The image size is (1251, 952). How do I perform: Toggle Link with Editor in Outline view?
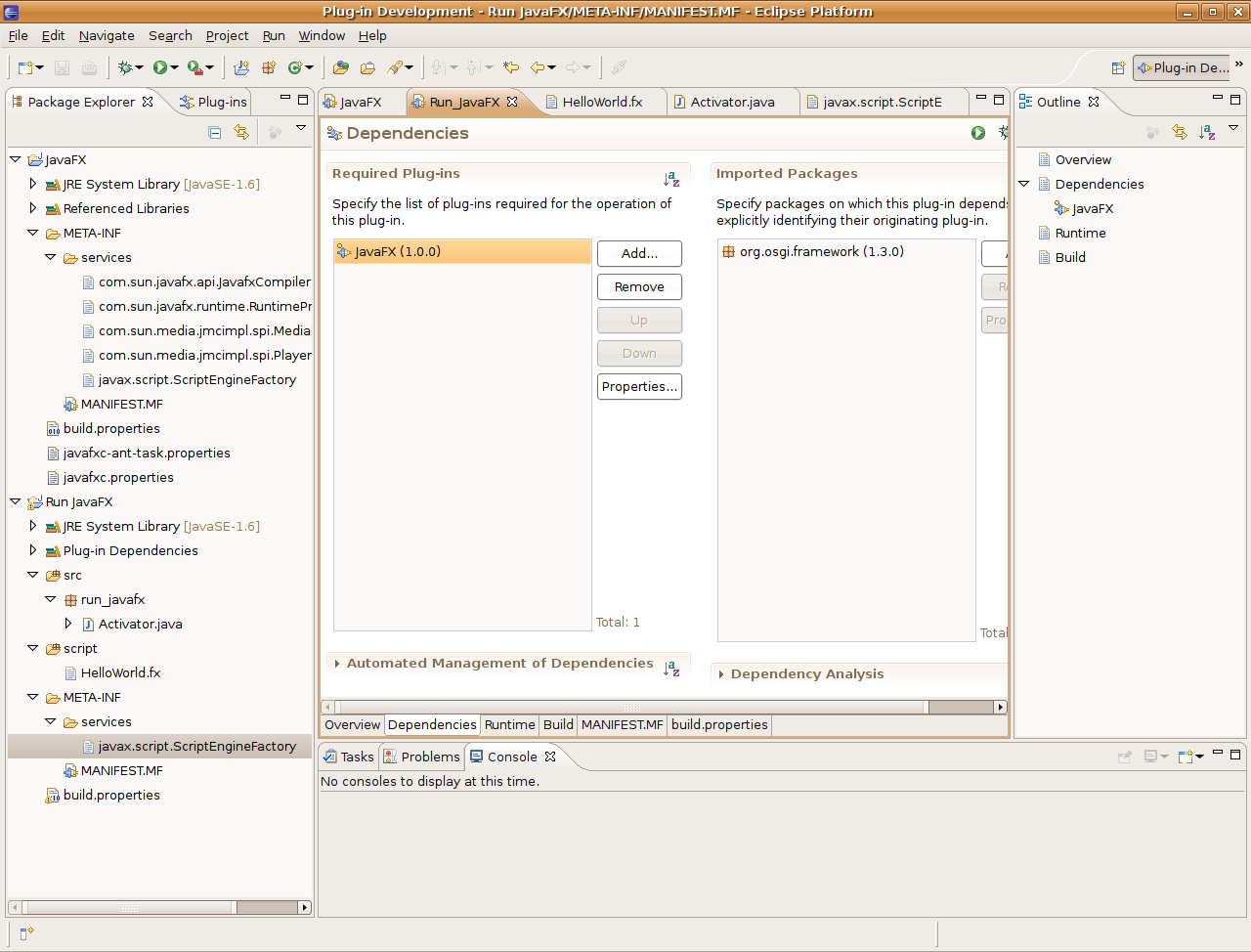pos(1180,132)
